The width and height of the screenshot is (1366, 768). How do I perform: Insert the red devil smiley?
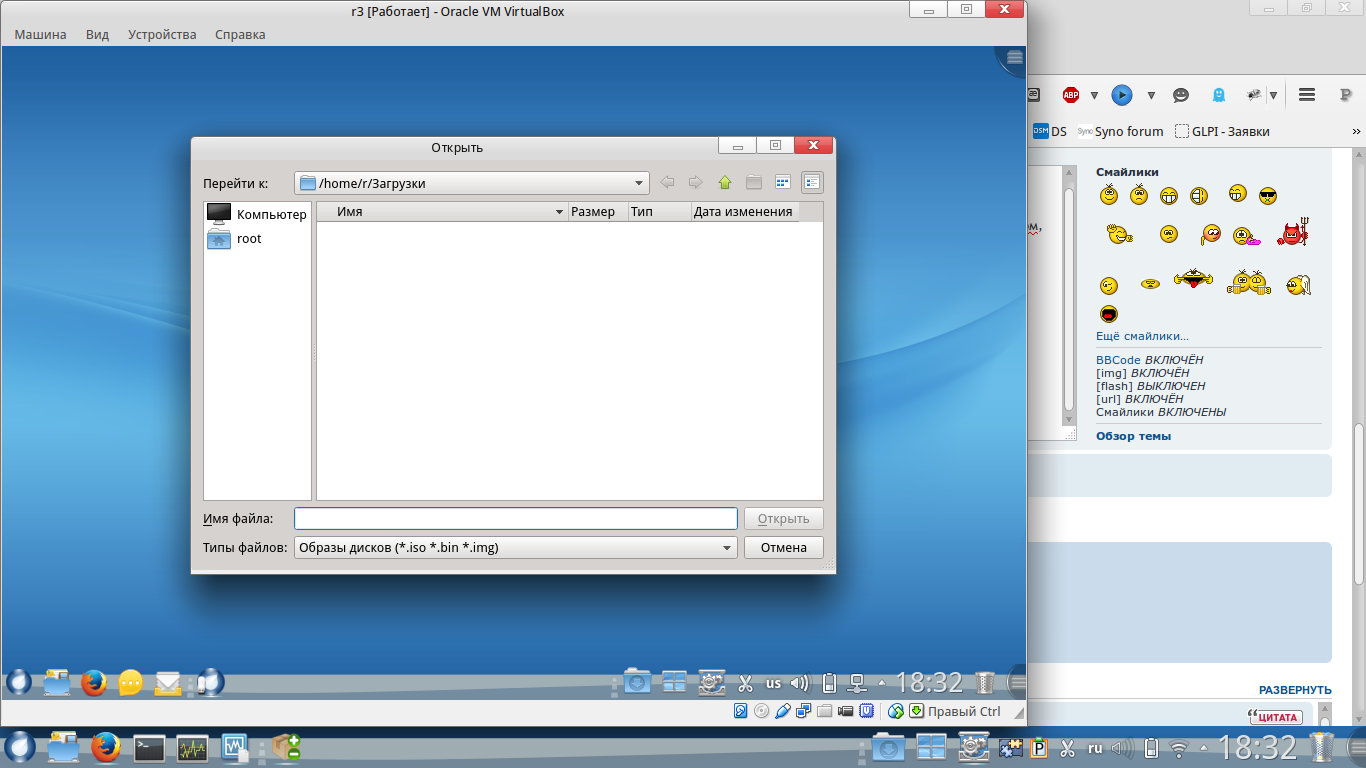click(x=1292, y=234)
